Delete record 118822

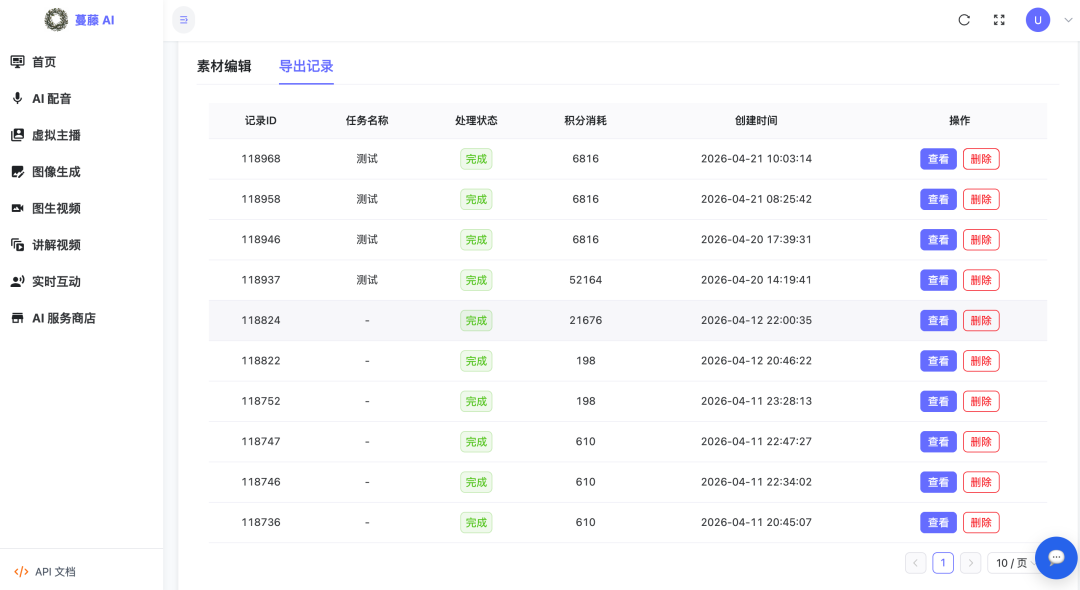981,361
